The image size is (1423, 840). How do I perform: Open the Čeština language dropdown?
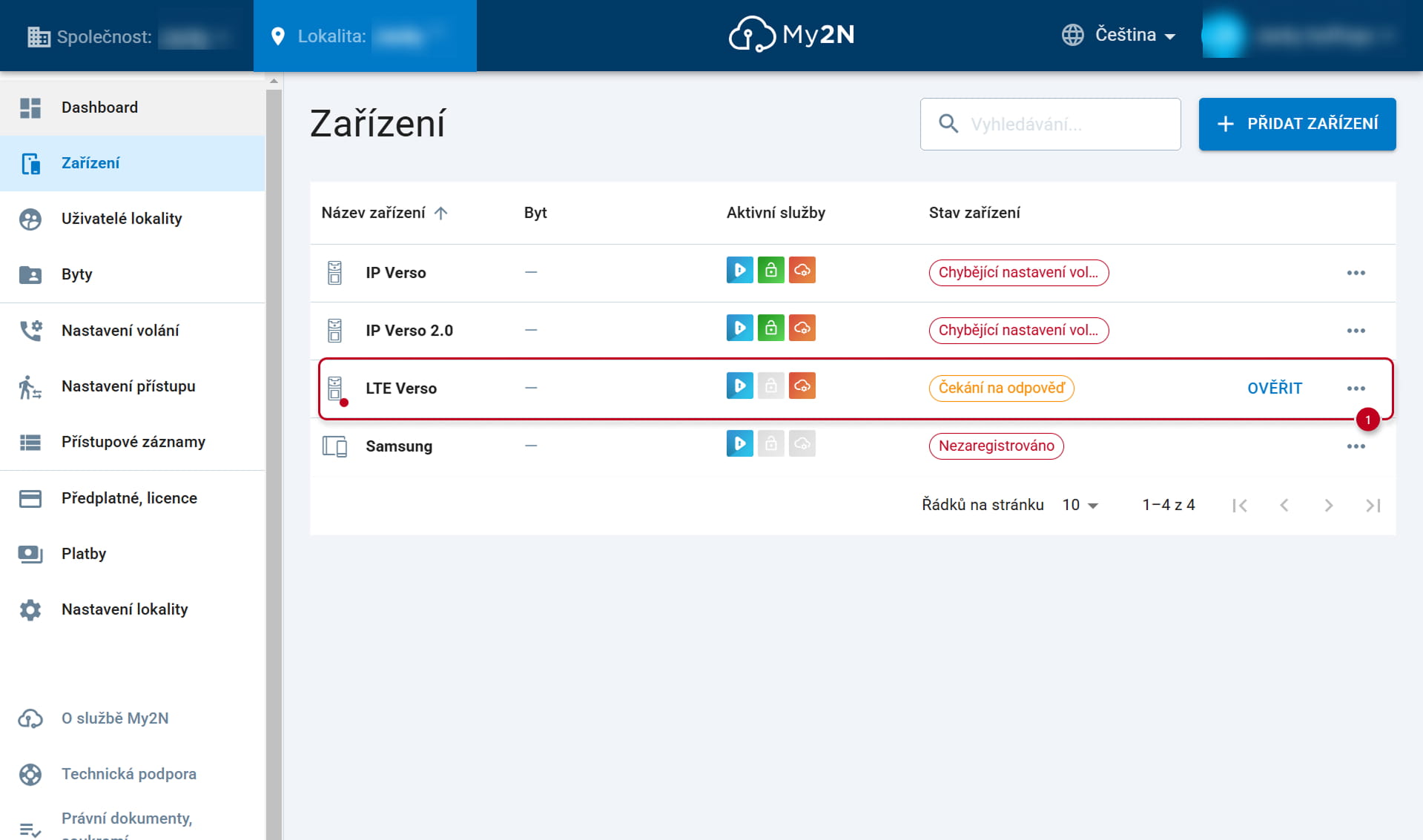coord(1118,35)
